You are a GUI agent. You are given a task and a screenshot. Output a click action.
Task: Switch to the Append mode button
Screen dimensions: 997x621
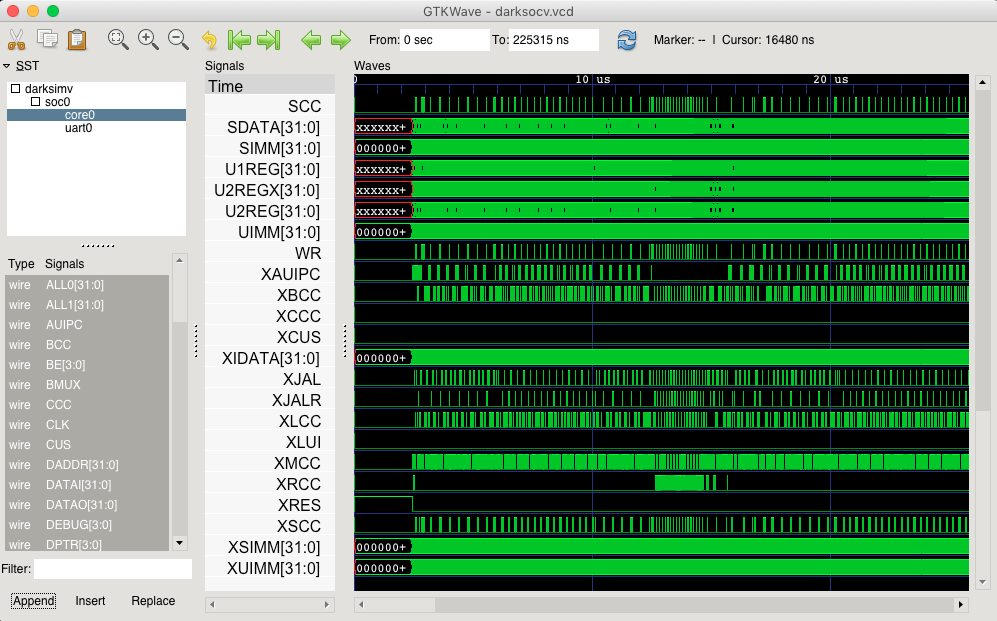pos(32,601)
